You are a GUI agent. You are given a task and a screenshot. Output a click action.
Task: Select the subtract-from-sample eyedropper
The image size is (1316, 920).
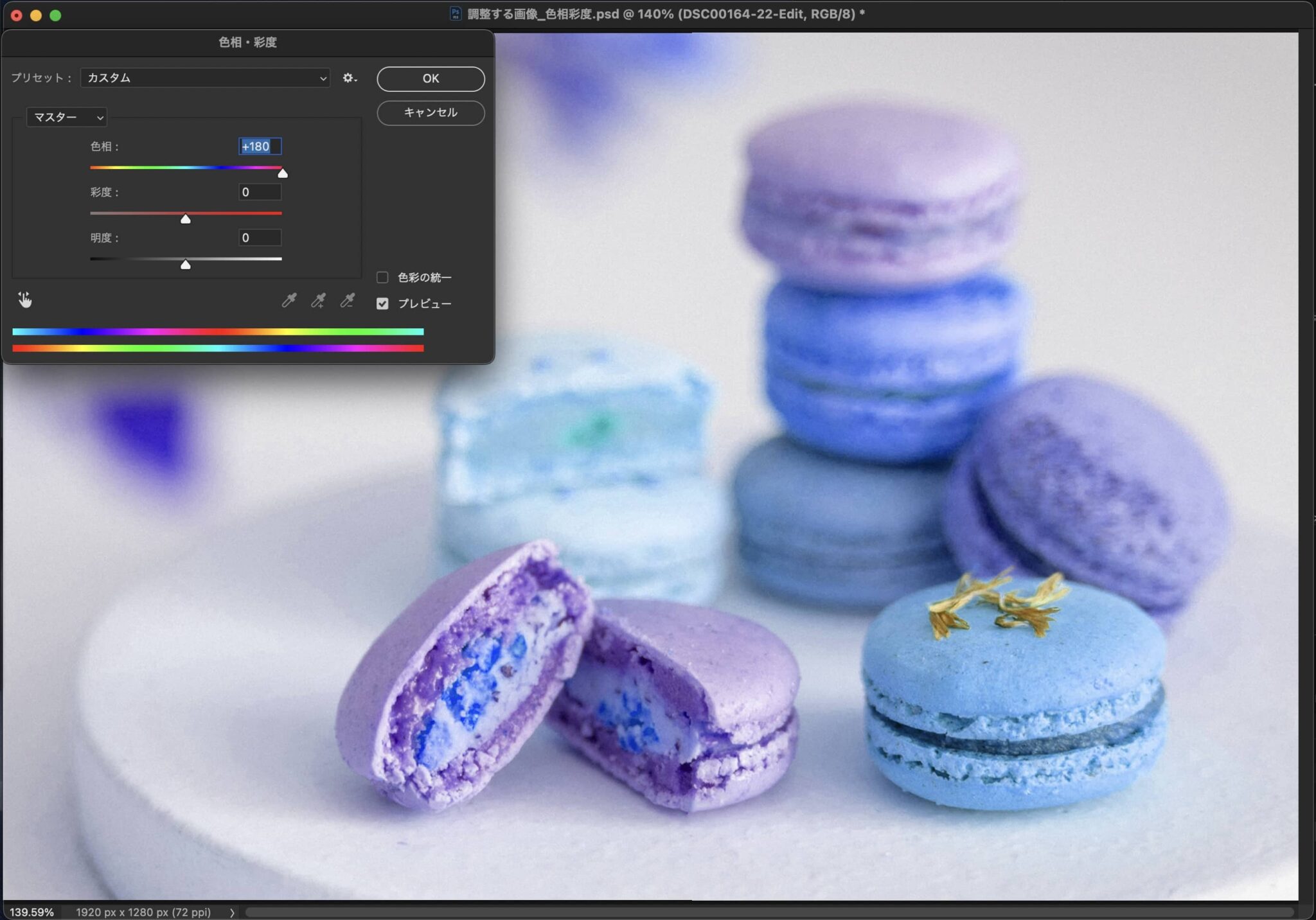click(x=347, y=300)
